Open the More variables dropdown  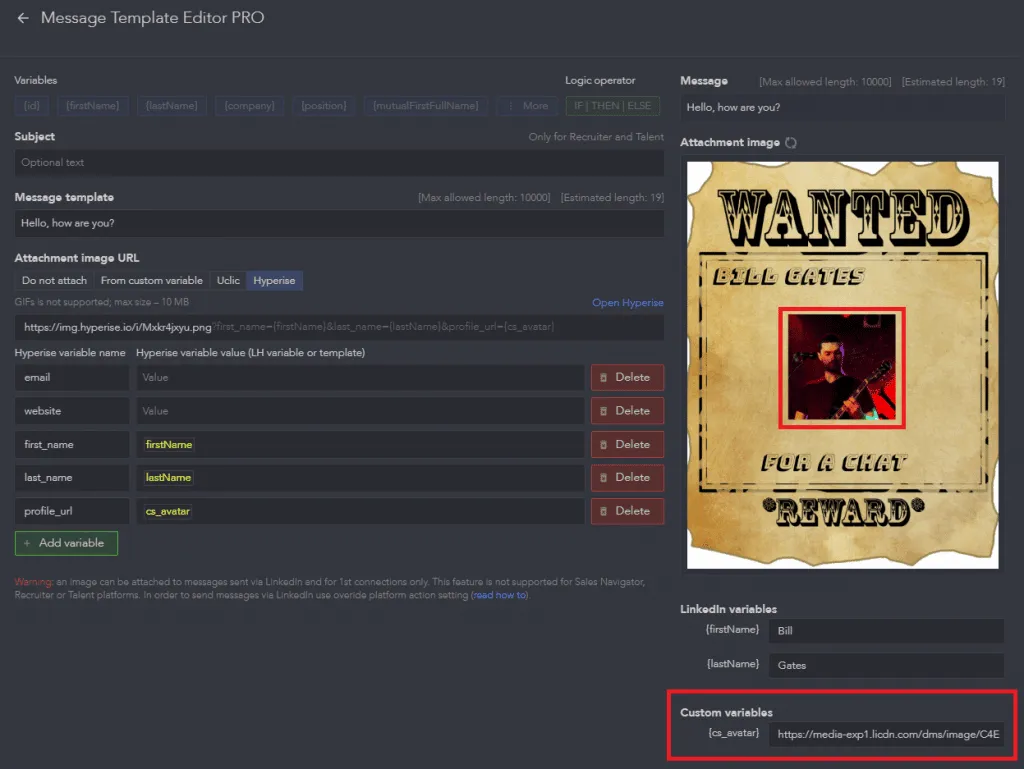[x=528, y=106]
